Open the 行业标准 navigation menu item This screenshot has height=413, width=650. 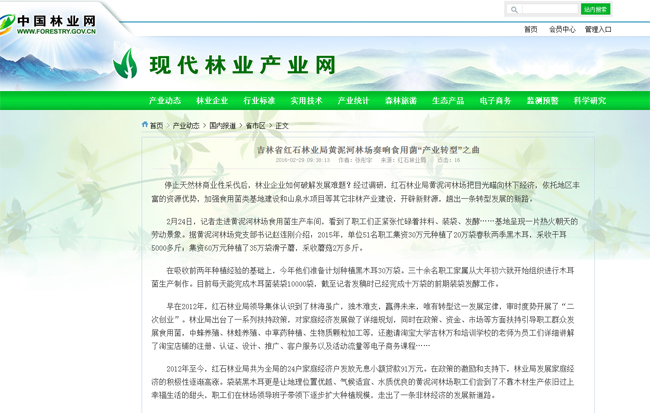coord(259,101)
